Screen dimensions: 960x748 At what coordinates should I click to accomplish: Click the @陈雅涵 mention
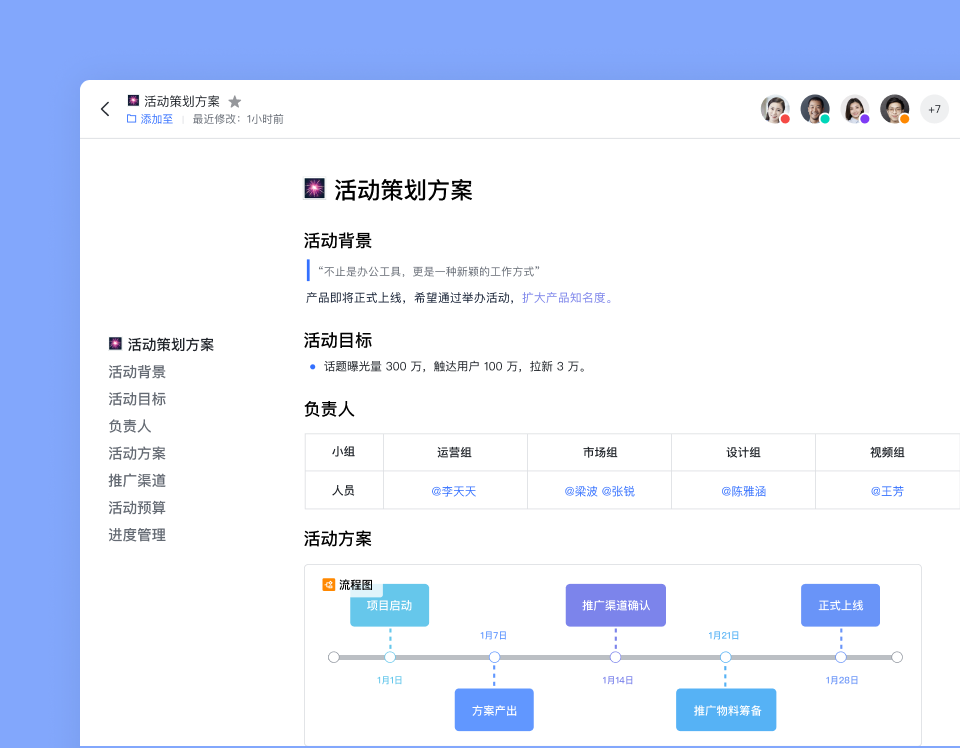pos(743,491)
